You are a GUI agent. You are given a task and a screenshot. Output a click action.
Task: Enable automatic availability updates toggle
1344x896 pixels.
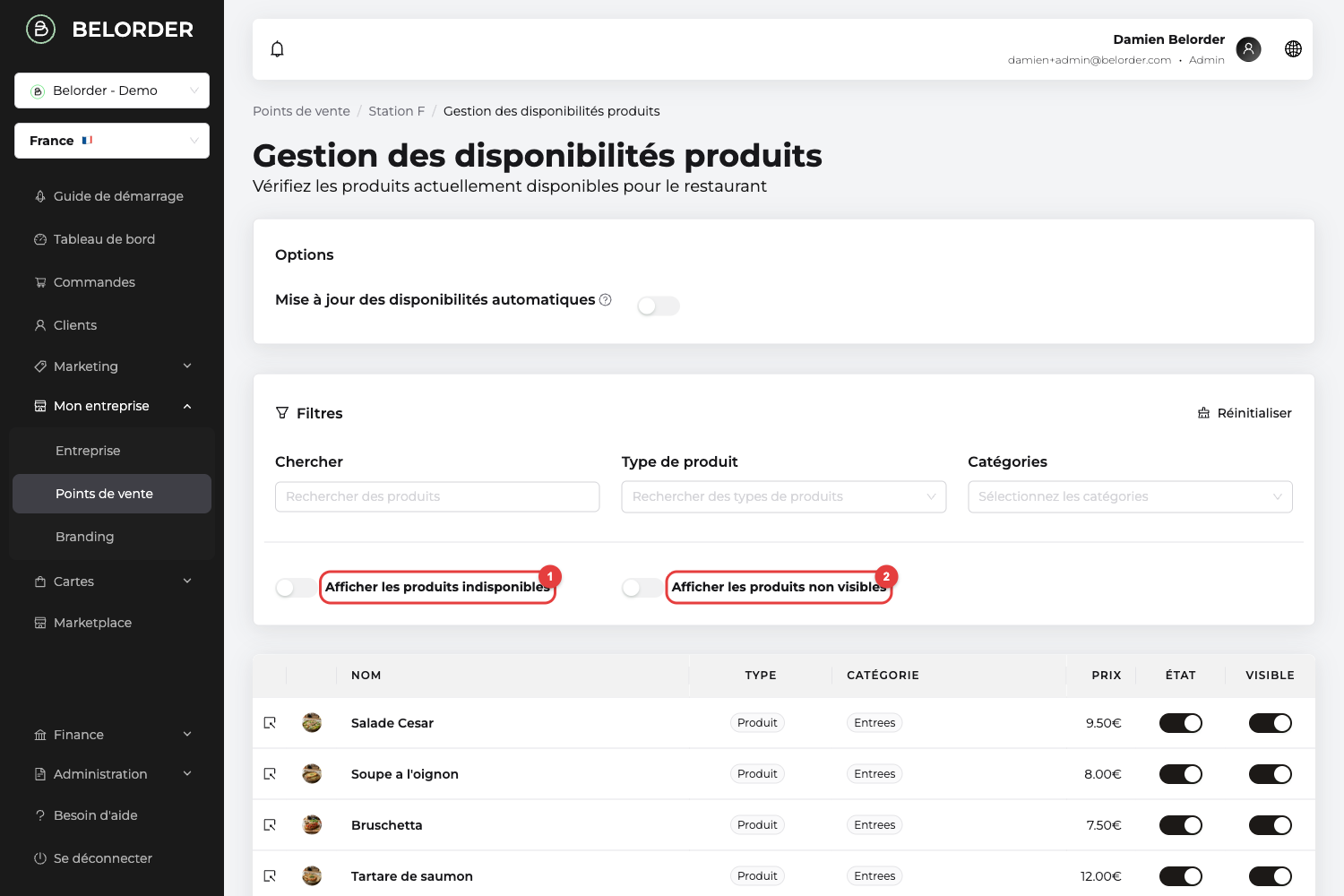[659, 306]
